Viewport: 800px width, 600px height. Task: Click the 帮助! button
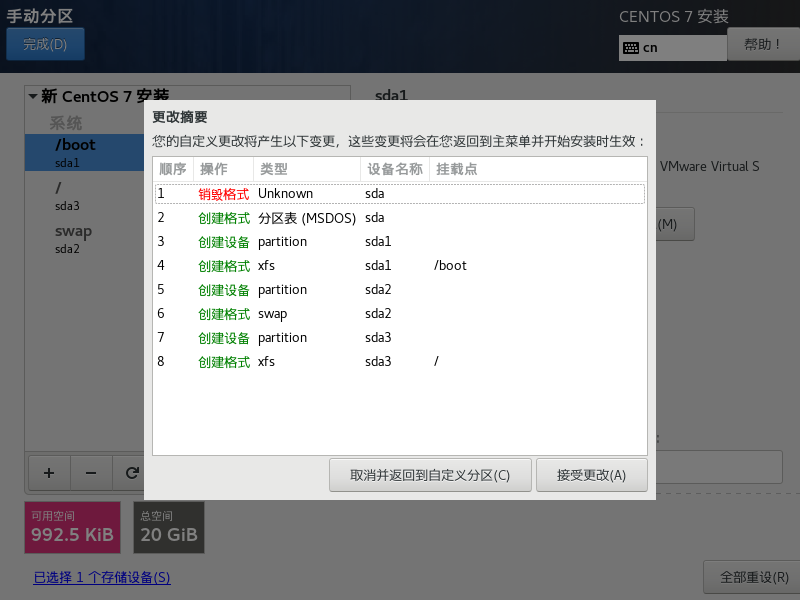[x=763, y=44]
